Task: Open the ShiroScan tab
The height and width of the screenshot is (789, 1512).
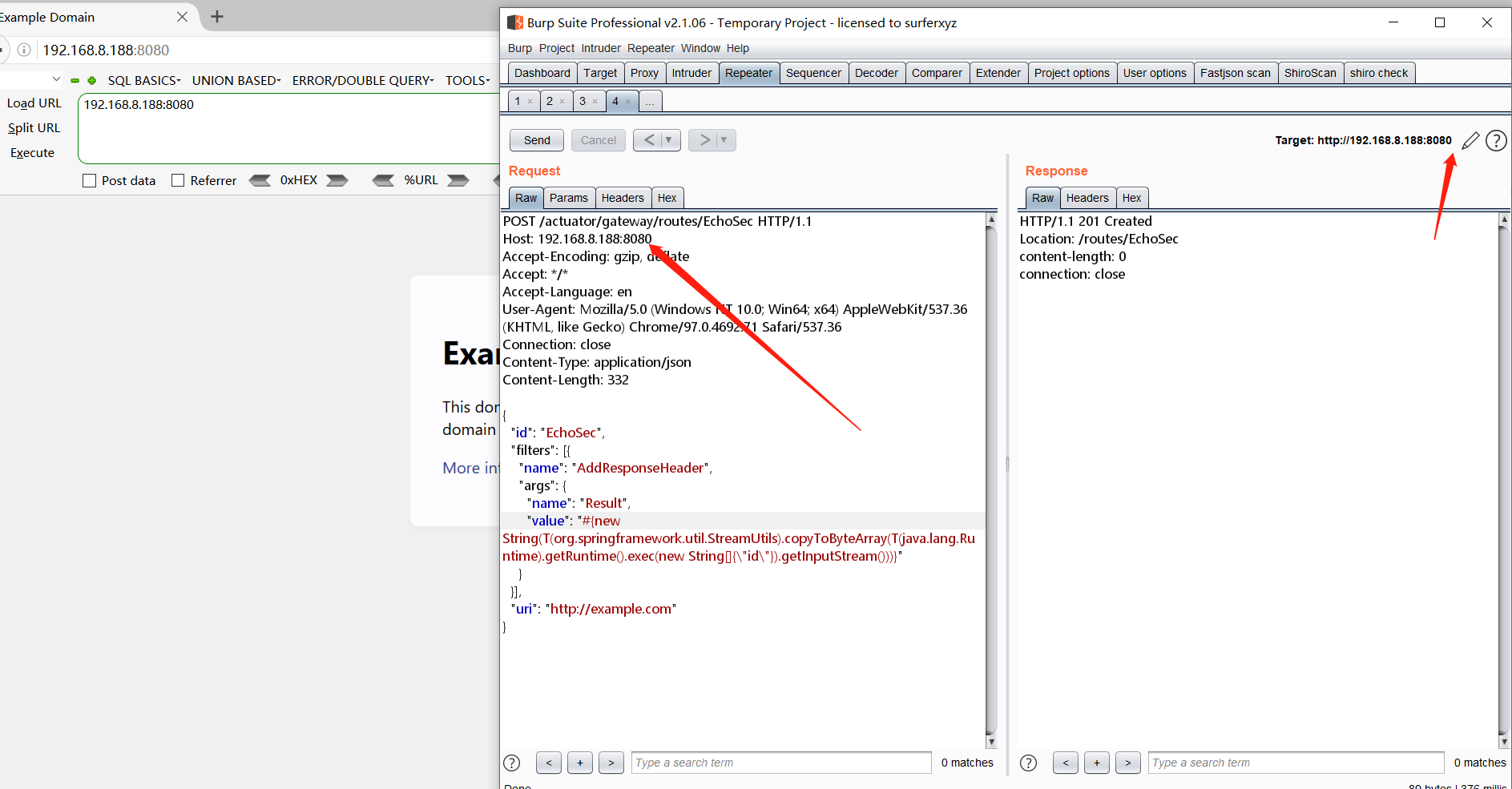Action: point(1310,73)
